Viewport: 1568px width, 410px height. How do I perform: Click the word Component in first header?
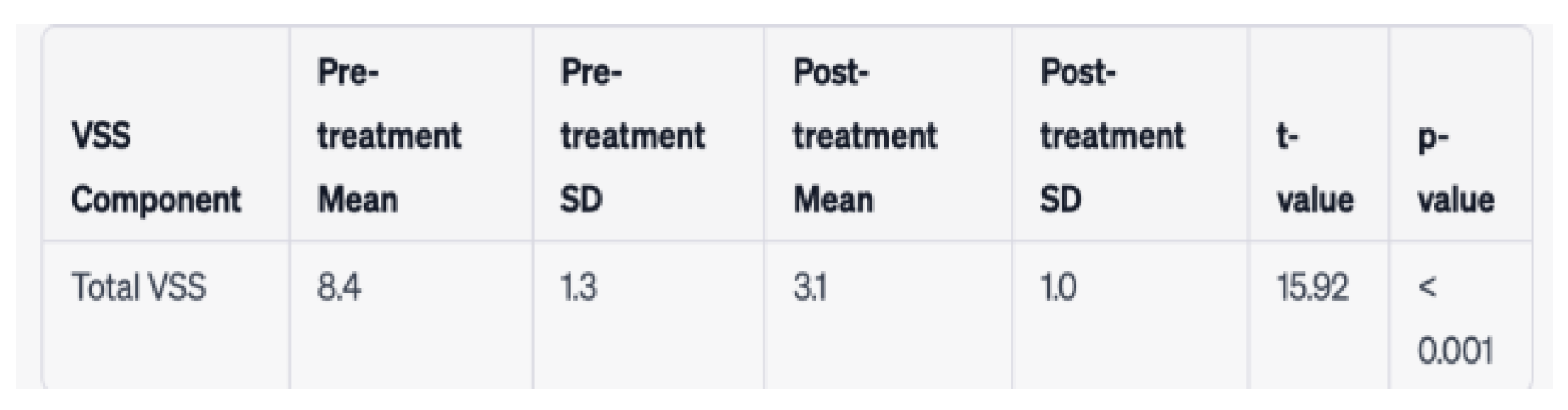(x=156, y=200)
